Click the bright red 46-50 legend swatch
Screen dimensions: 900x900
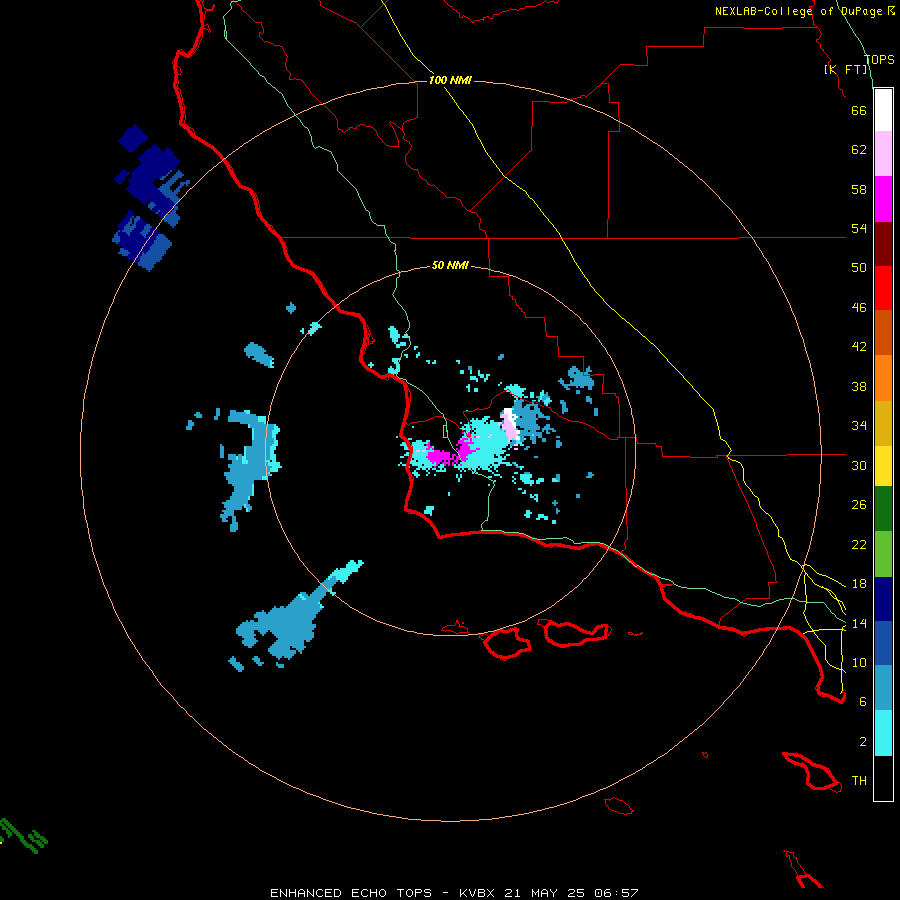[x=883, y=288]
